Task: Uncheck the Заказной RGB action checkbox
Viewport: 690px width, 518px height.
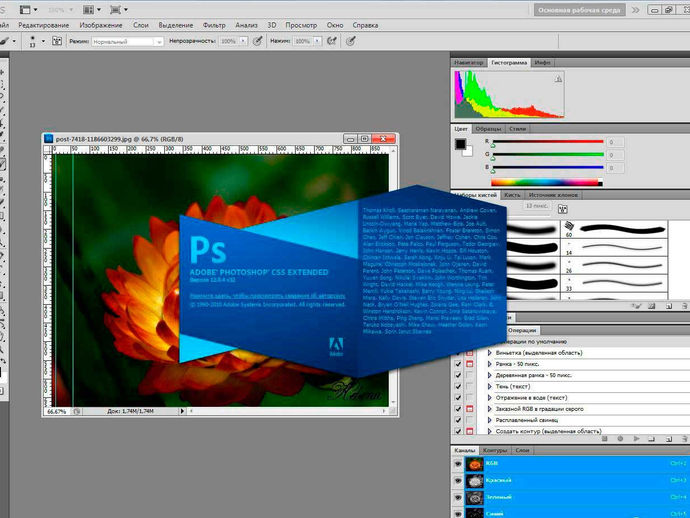Action: click(x=458, y=409)
